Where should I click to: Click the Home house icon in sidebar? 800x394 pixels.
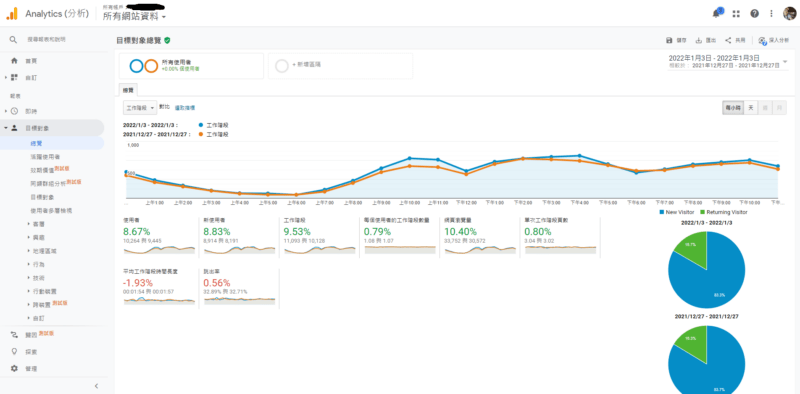[14, 61]
